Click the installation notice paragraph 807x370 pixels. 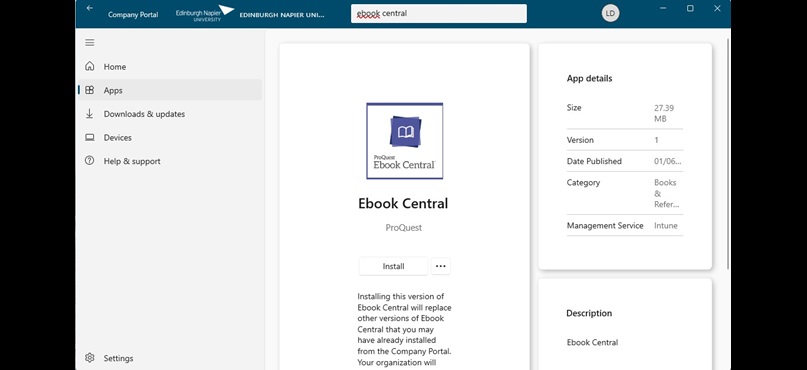coord(405,330)
